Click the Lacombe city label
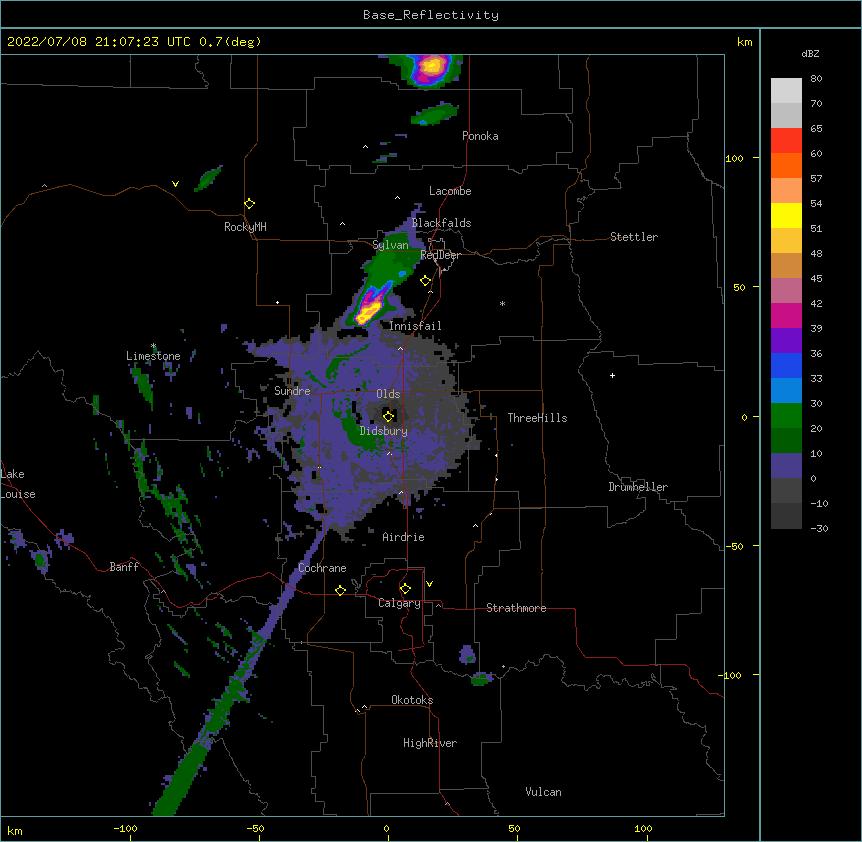Screen dimensions: 862x842 450,191
